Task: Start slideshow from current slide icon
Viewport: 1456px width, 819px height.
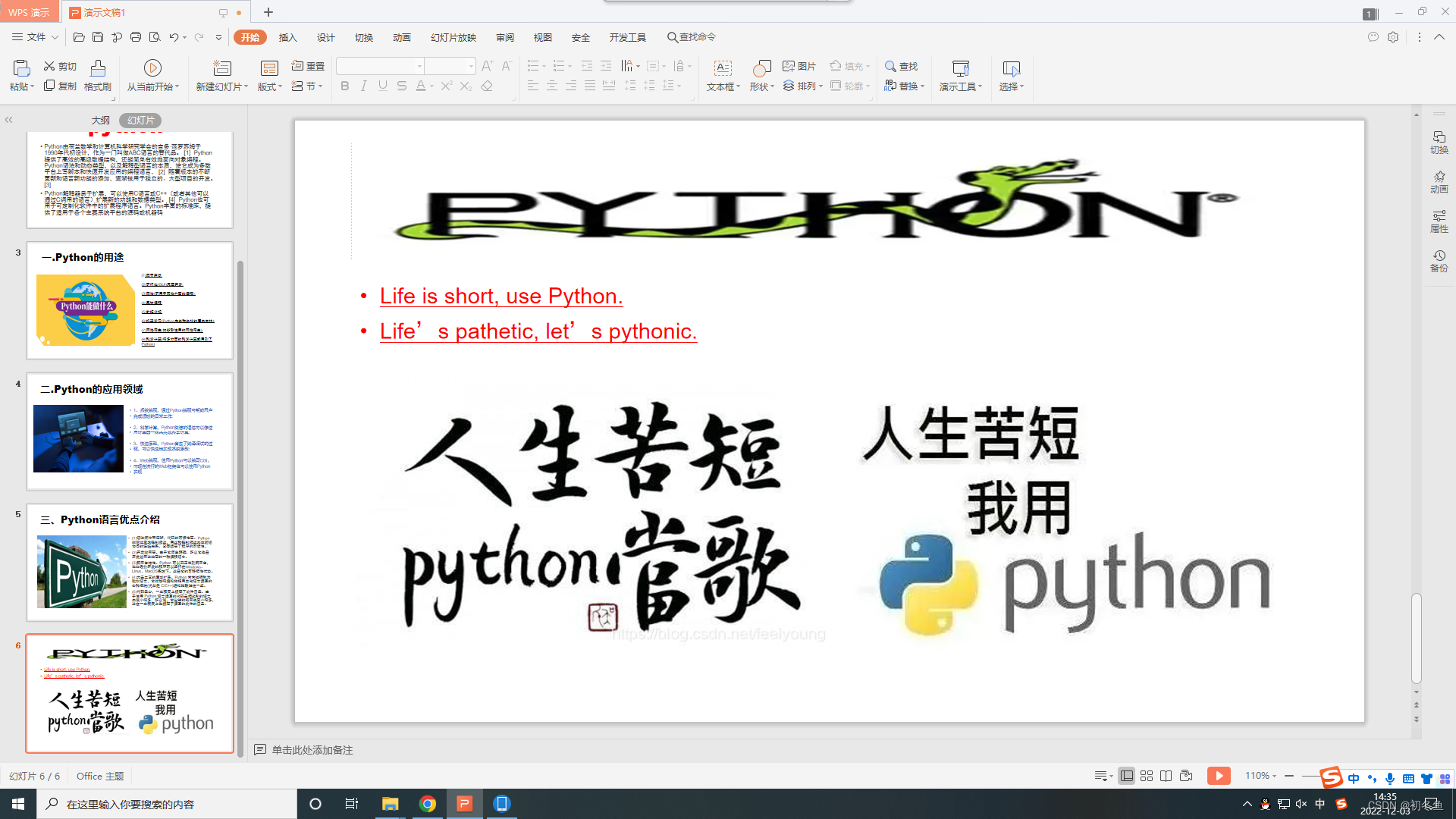Action: (x=152, y=68)
